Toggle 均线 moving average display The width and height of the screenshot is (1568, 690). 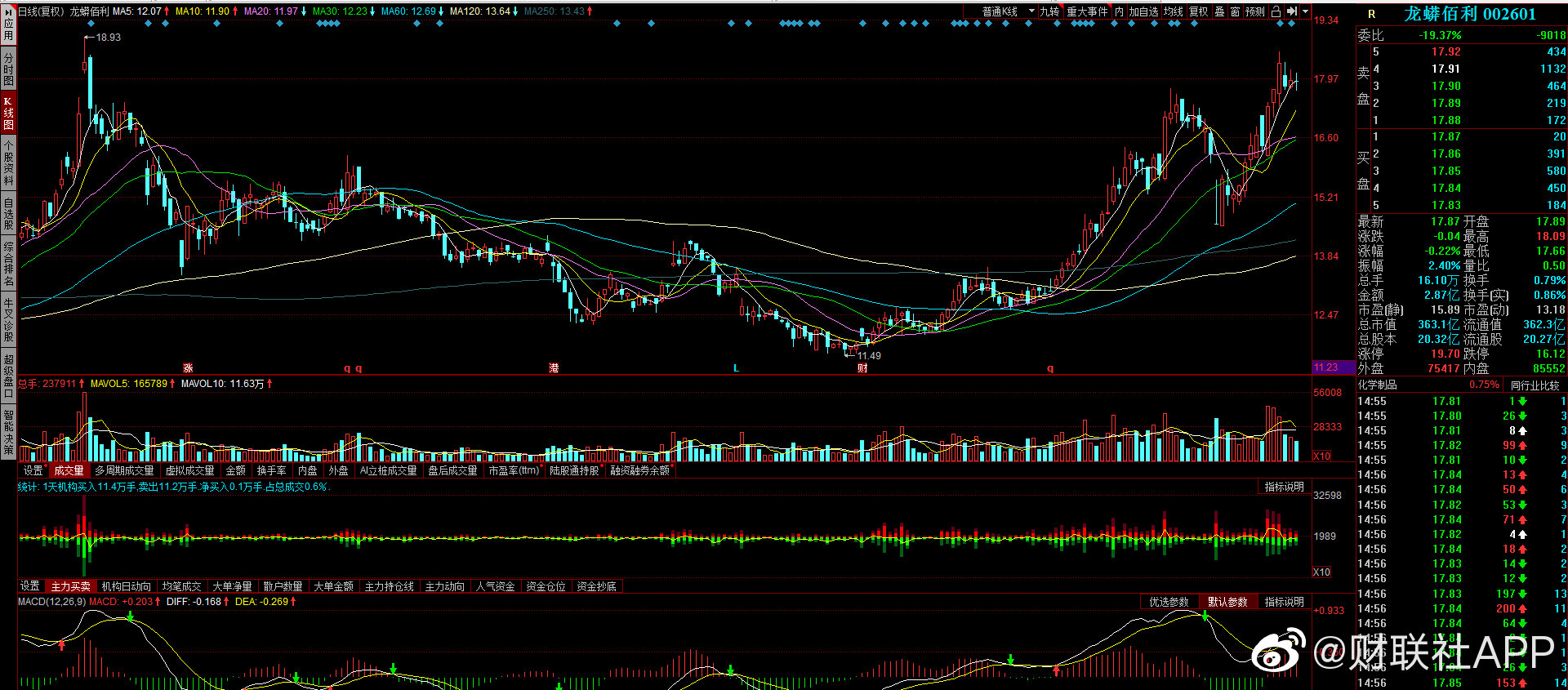point(1174,11)
